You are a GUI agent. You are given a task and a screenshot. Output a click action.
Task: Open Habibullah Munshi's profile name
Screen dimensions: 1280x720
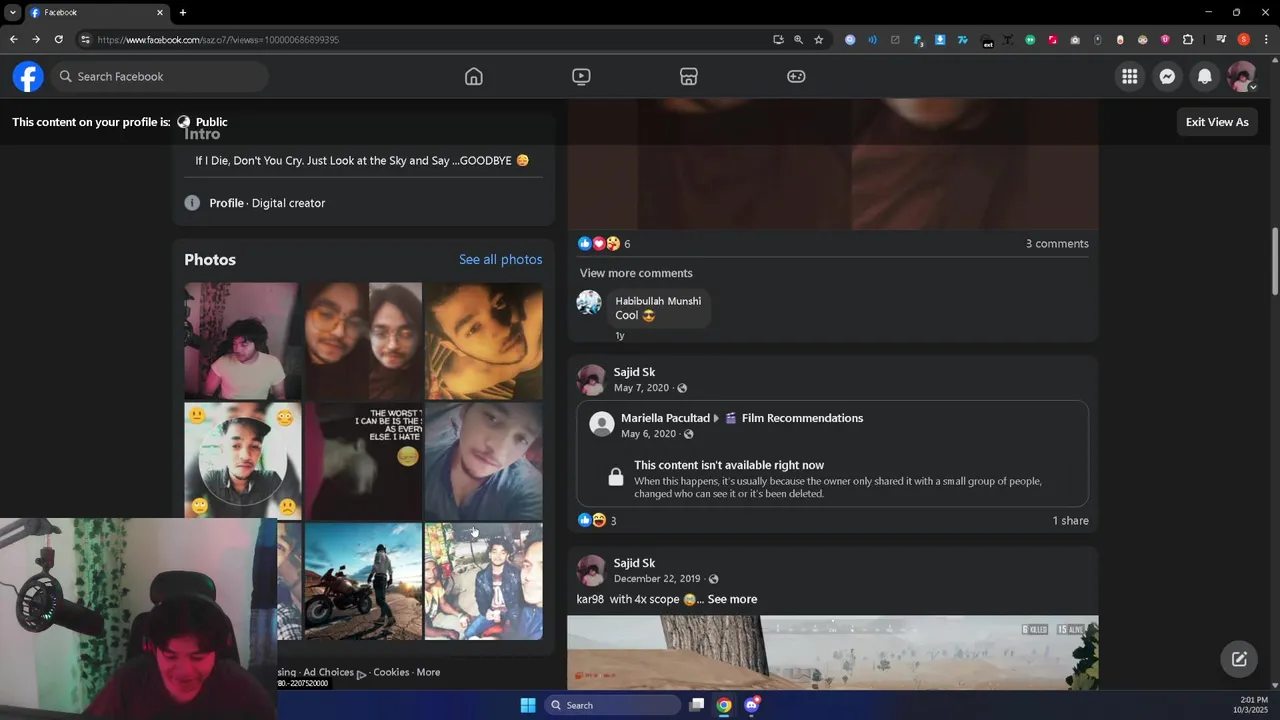tap(658, 301)
